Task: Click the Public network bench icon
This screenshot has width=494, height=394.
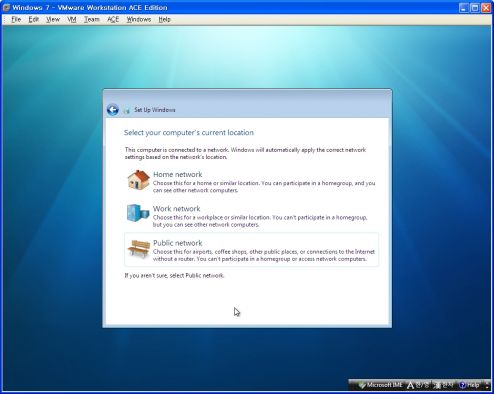Action: click(139, 249)
